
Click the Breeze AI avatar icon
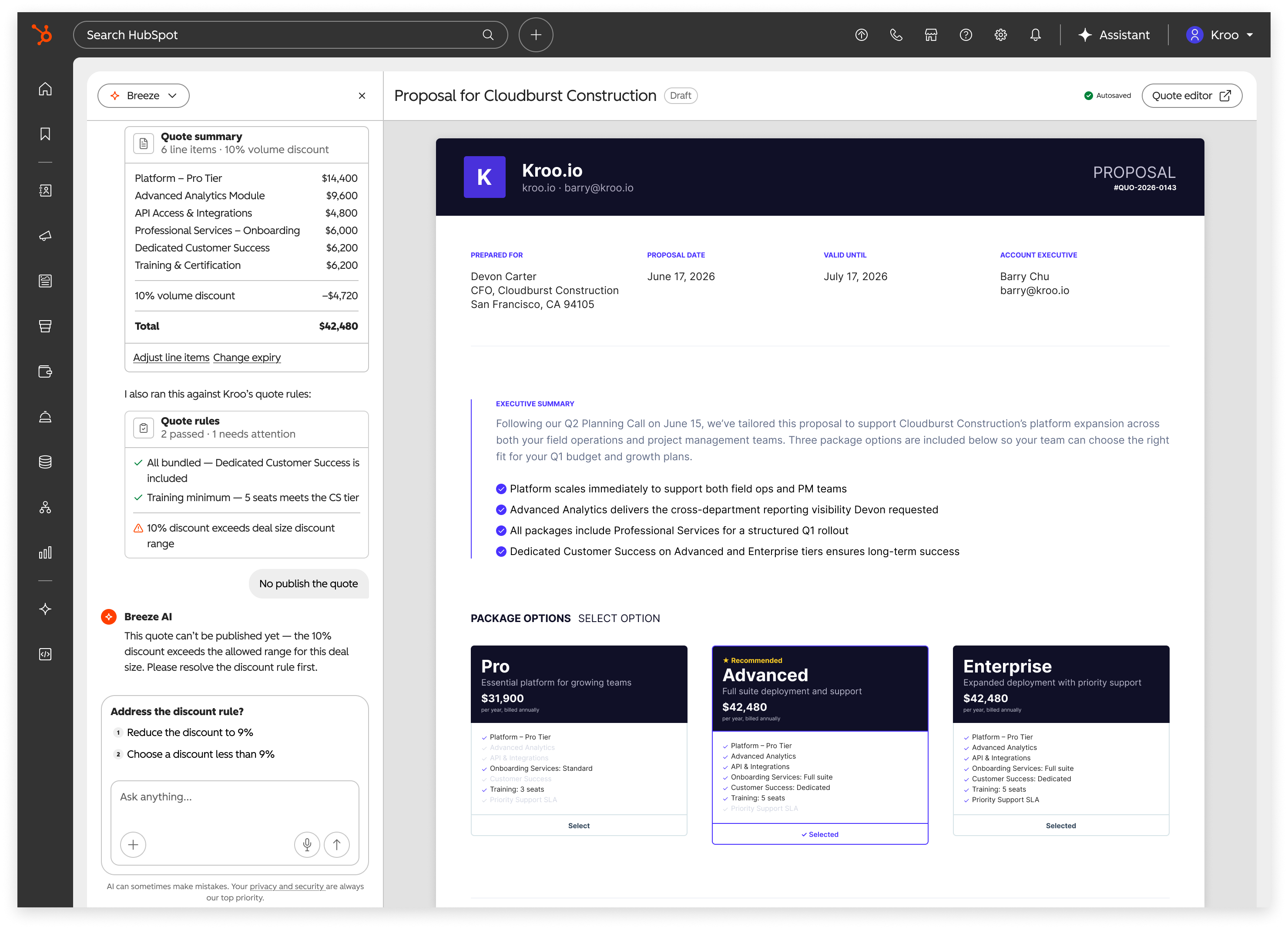[x=108, y=616]
